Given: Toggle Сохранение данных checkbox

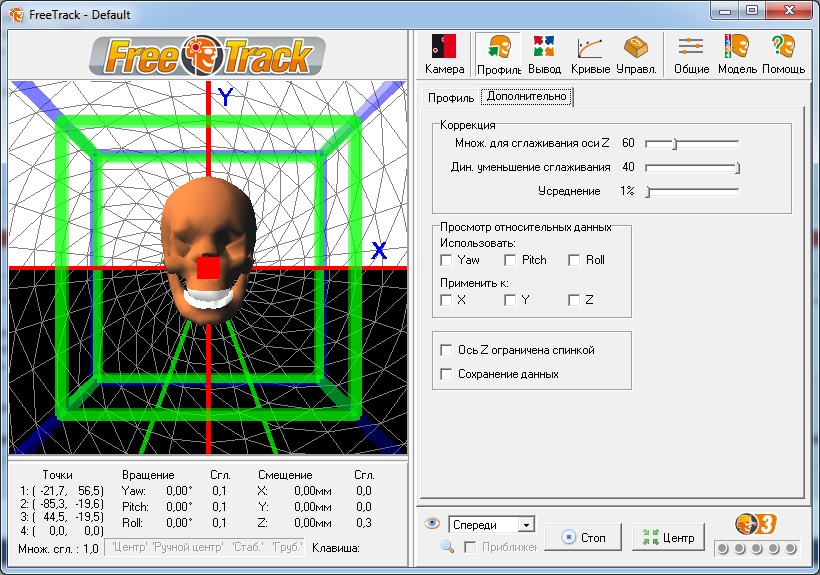Looking at the screenshot, I should [446, 374].
